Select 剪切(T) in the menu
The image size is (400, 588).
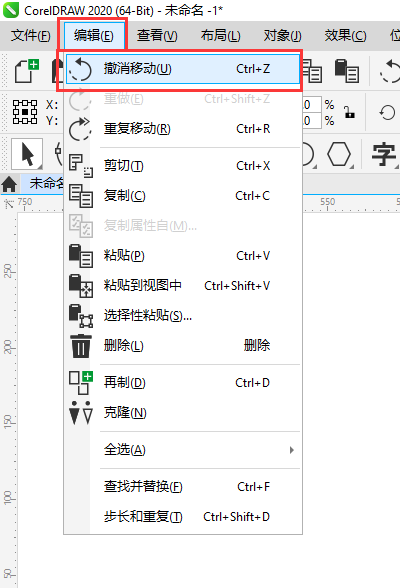183,166
